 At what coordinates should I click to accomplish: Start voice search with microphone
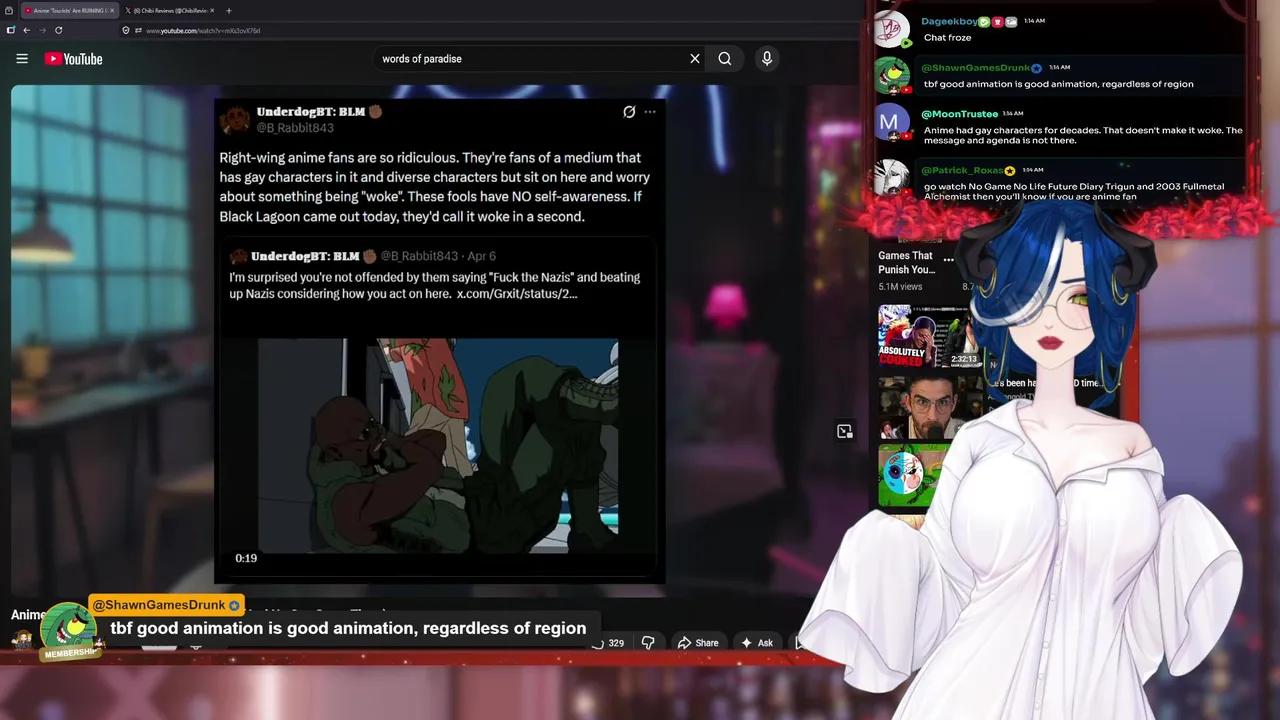click(x=767, y=59)
